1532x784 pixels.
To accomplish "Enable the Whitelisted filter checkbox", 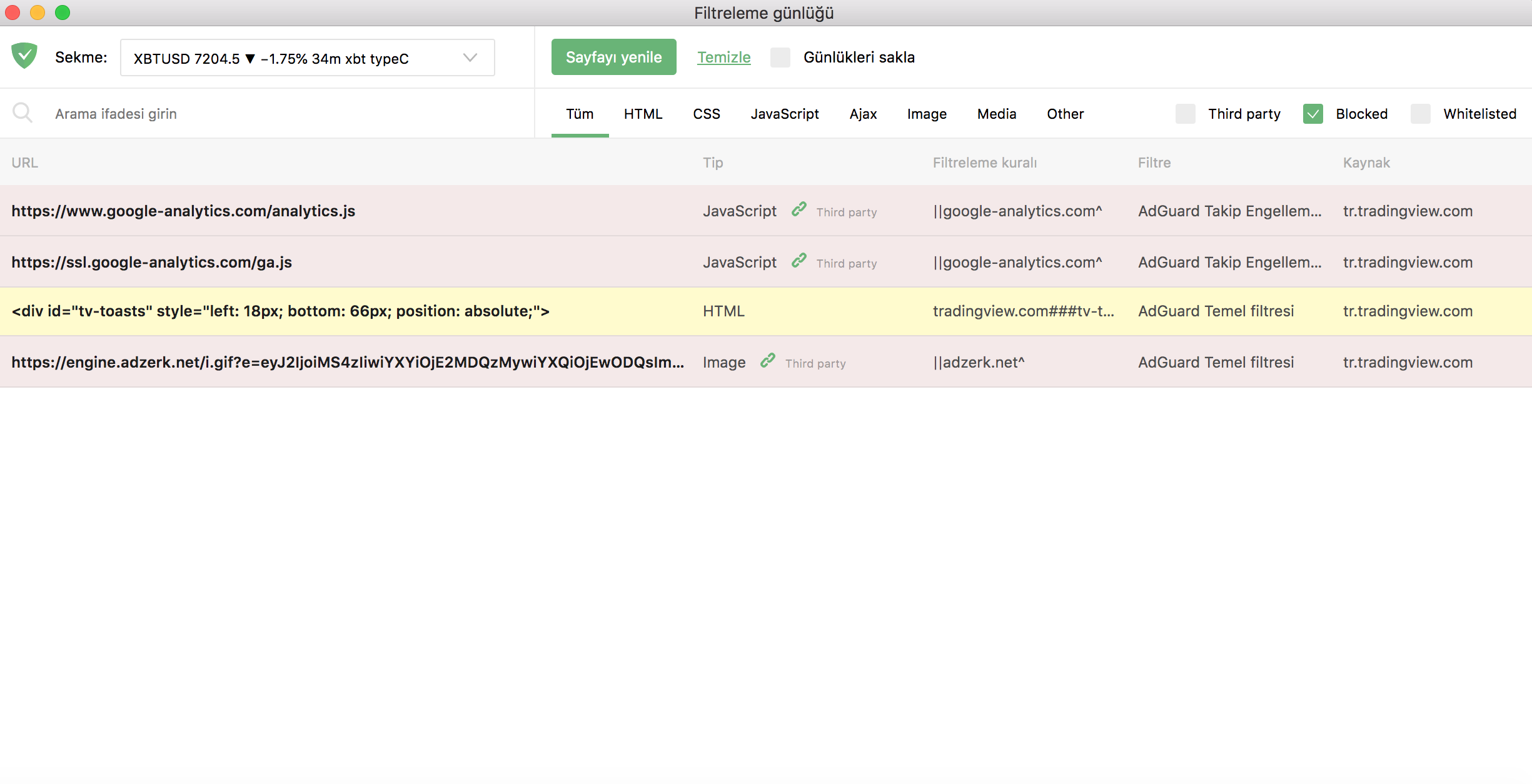I will pos(1420,114).
